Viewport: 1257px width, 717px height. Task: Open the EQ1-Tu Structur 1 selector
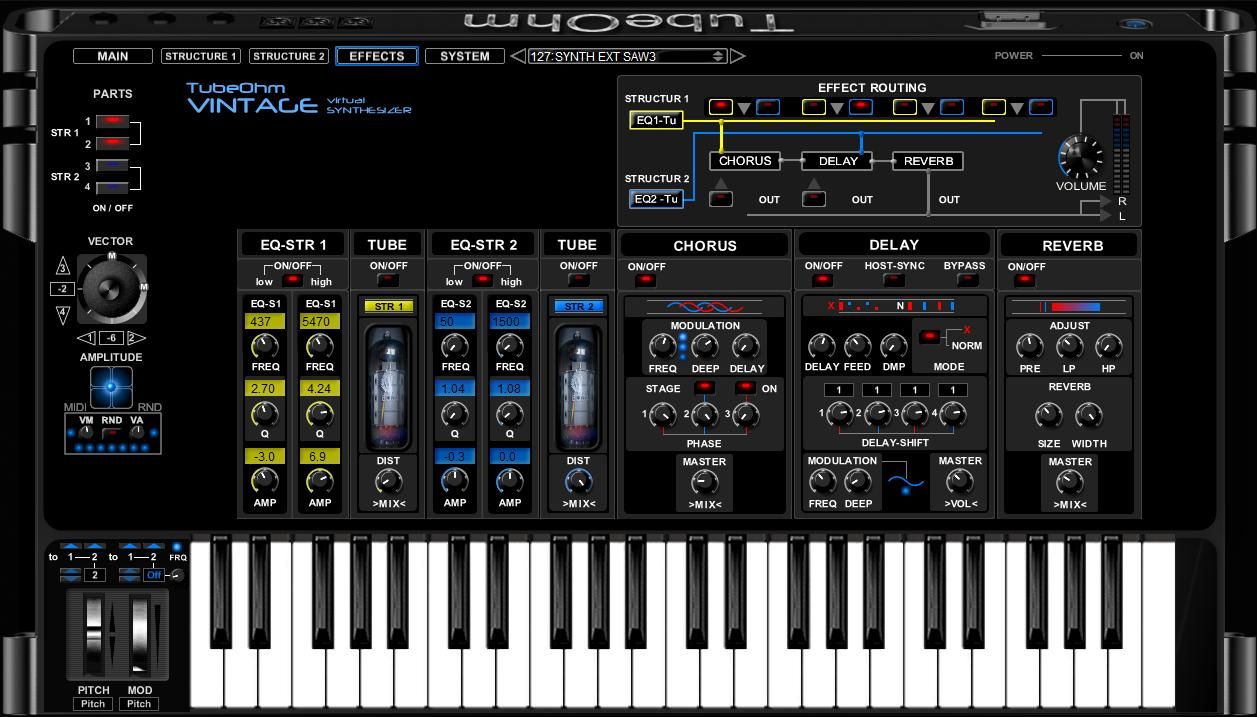[x=656, y=120]
